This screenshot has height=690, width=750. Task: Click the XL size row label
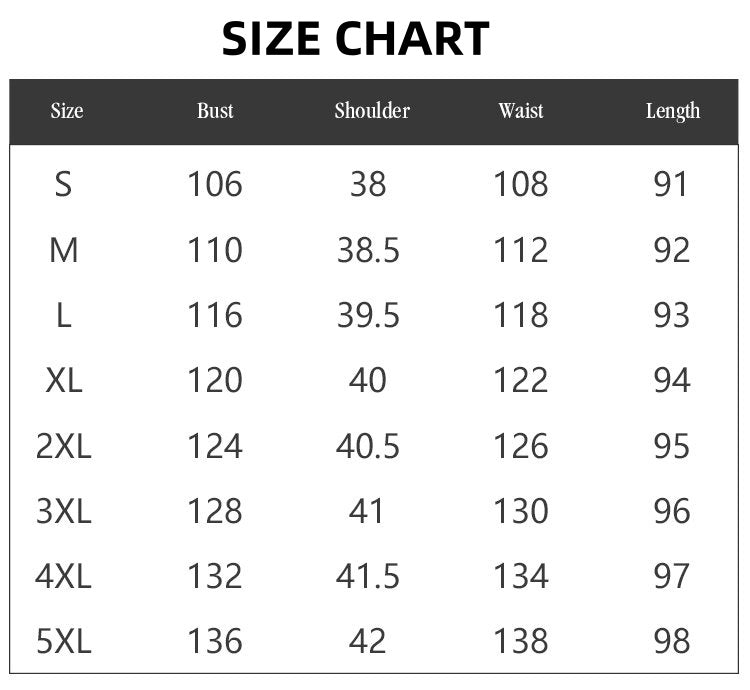pyautogui.click(x=64, y=380)
